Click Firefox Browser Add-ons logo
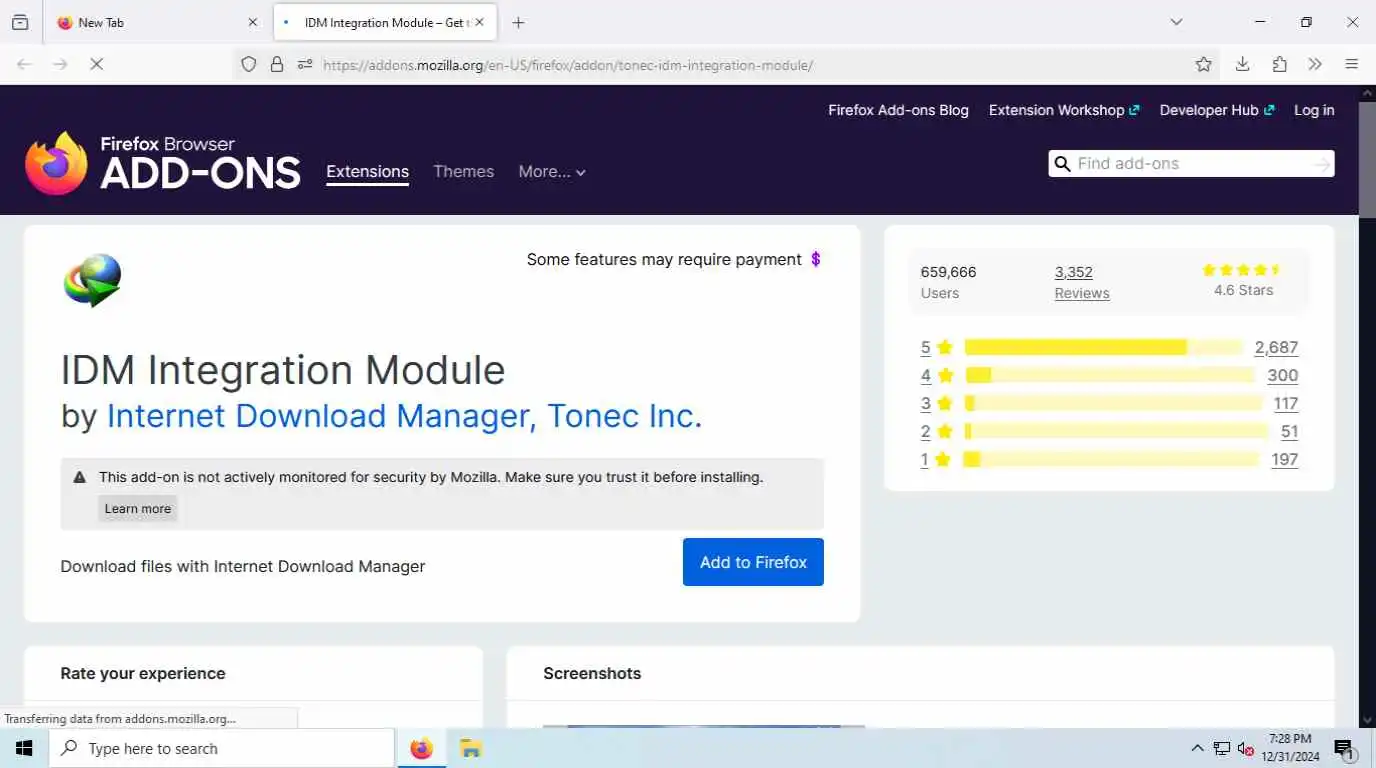Image resolution: width=1376 pixels, height=768 pixels. 163,163
